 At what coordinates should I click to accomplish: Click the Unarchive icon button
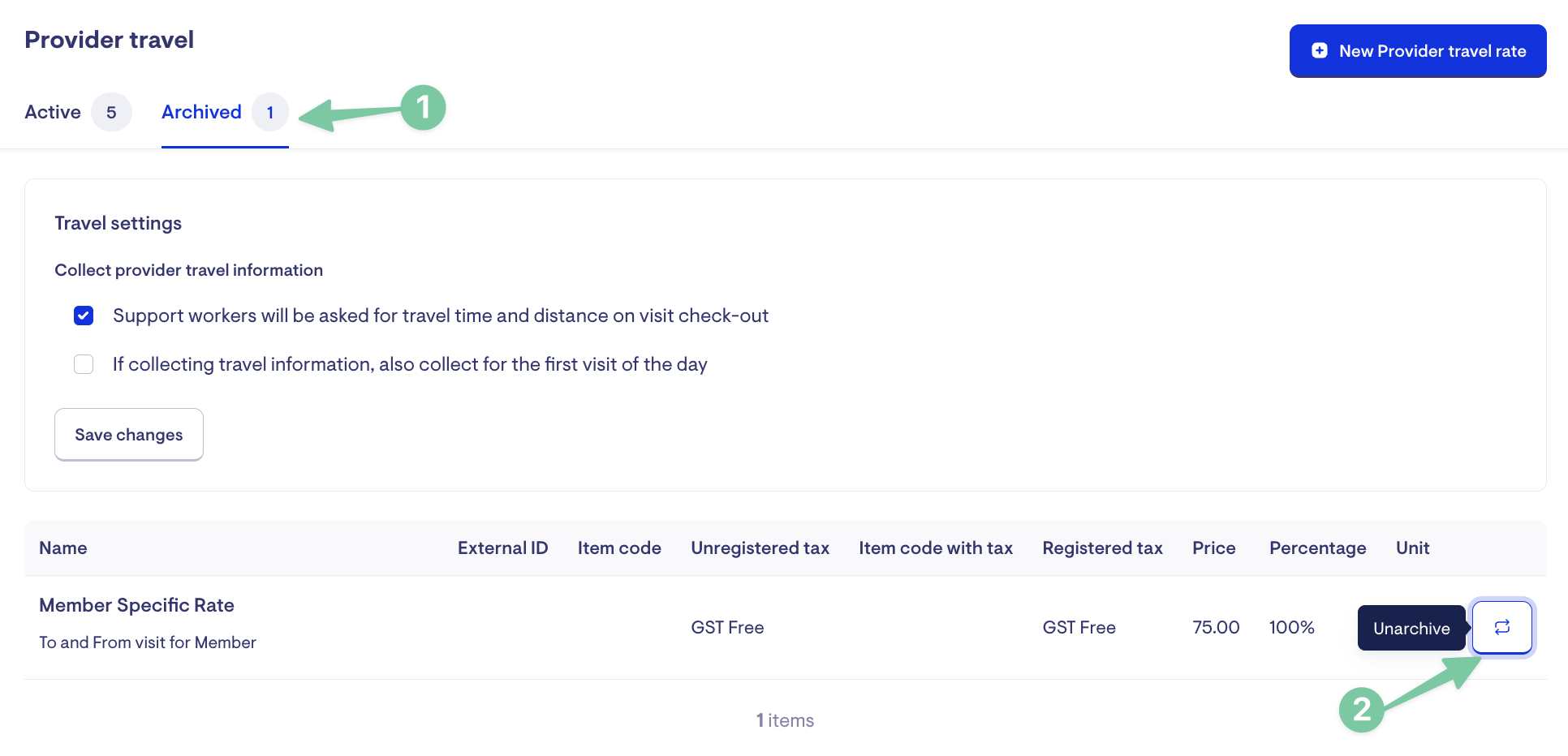(1501, 627)
